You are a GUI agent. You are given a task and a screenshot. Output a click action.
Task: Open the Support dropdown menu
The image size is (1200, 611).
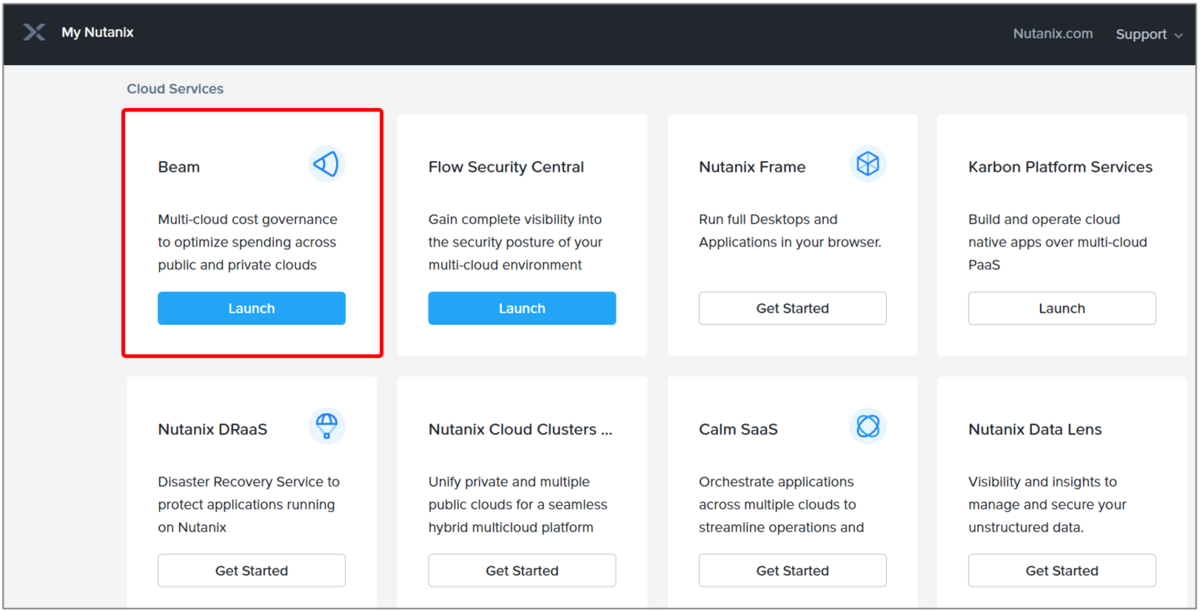pos(1149,34)
